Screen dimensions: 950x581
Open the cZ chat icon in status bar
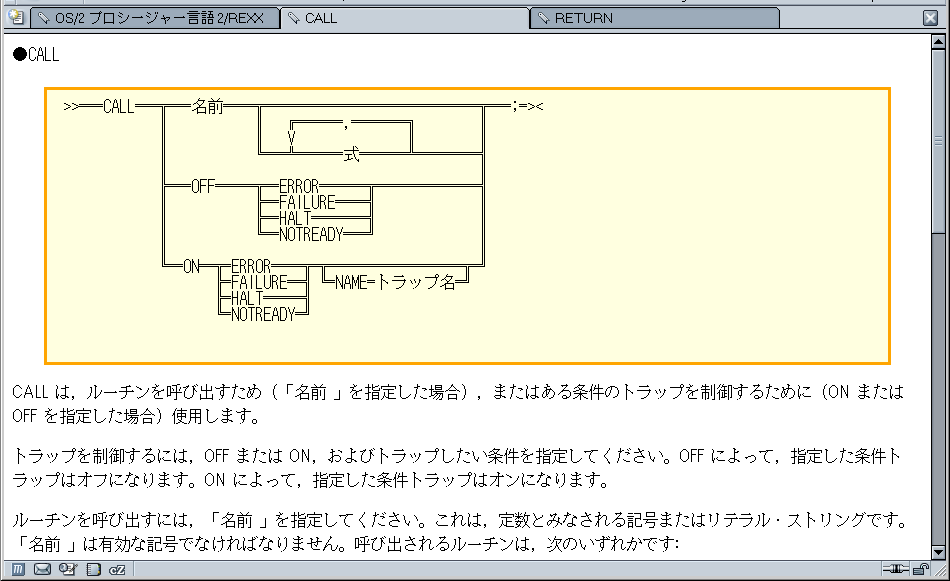tap(117, 570)
